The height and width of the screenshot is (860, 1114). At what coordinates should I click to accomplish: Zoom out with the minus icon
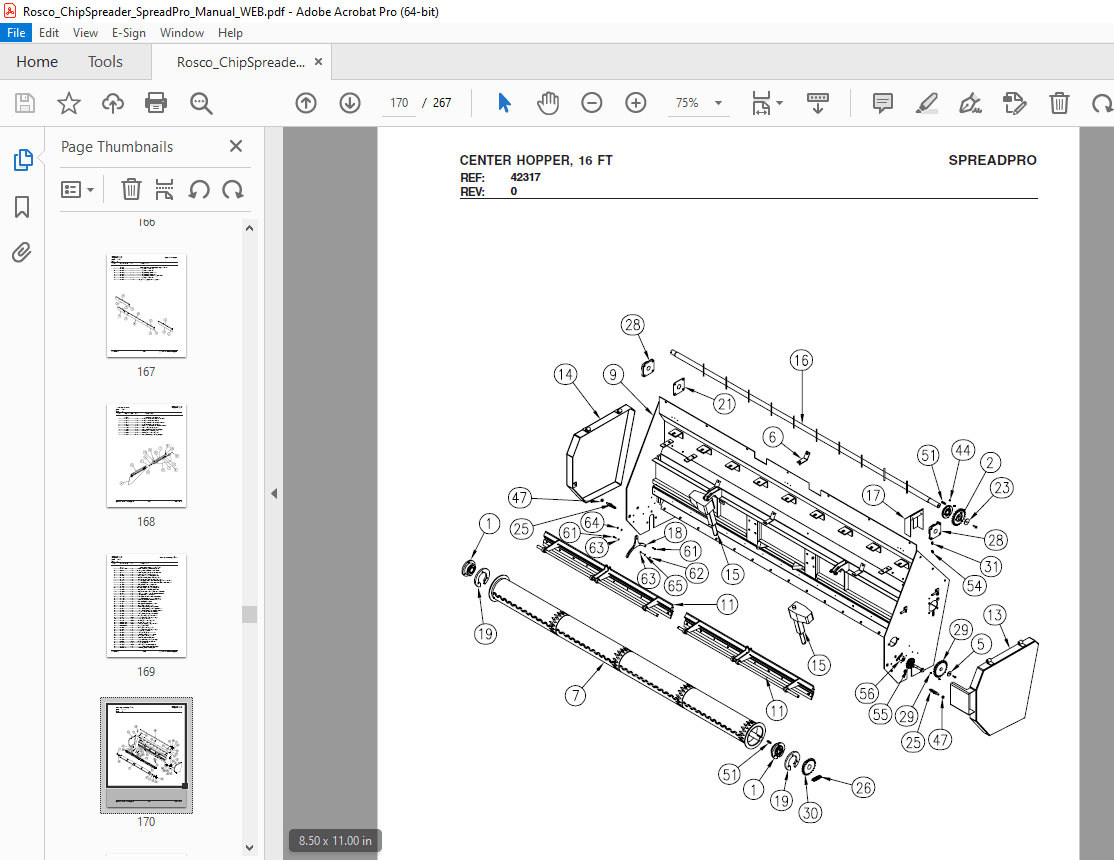[592, 103]
